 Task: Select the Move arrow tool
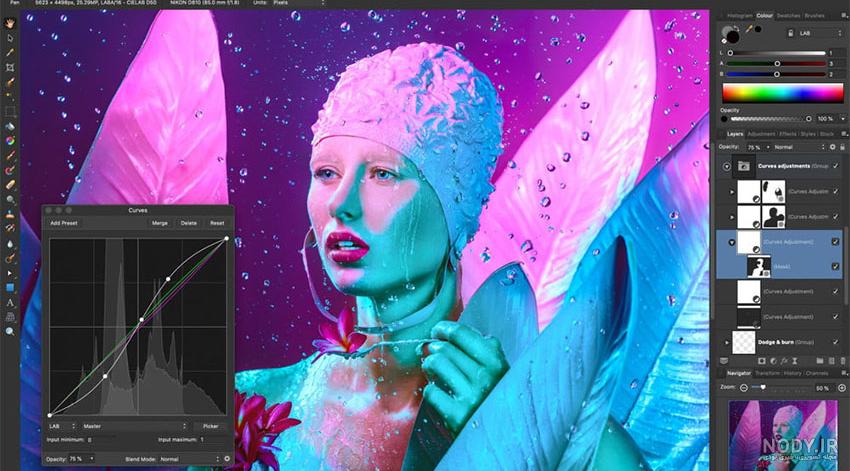tap(10, 38)
